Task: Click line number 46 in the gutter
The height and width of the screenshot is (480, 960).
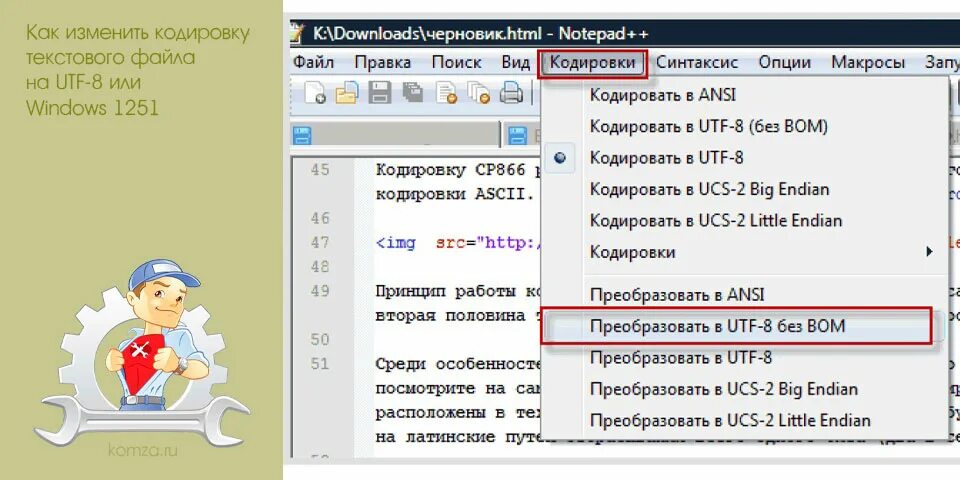Action: (x=320, y=218)
